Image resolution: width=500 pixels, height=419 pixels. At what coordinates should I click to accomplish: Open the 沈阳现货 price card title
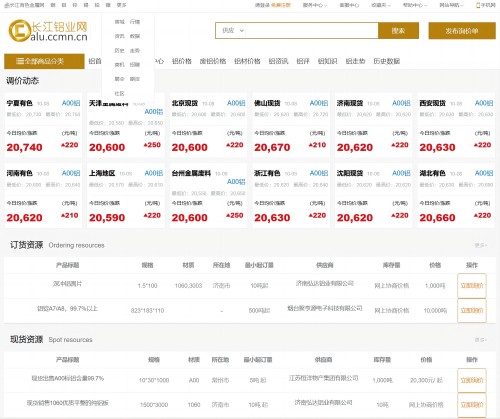[350, 173]
